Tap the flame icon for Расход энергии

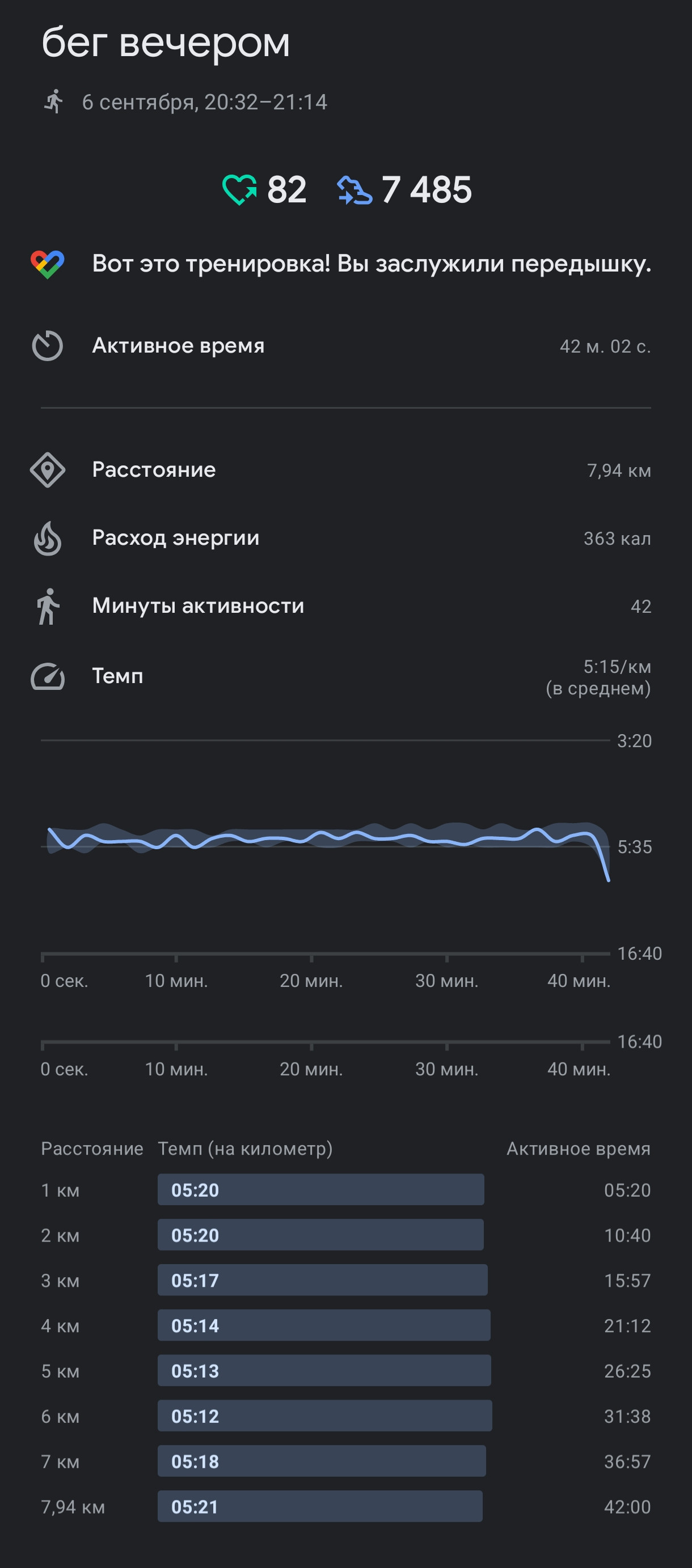48,538
